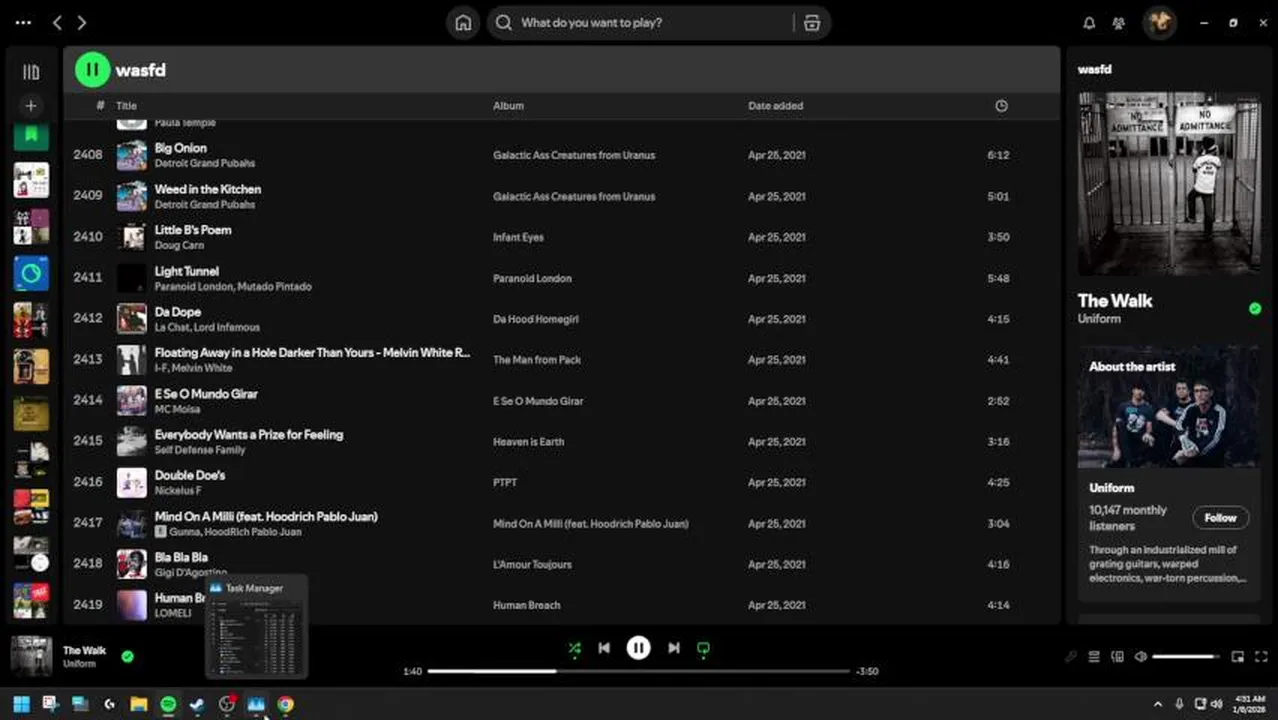Open Spotify from the Windows taskbar
Image resolution: width=1278 pixels, height=720 pixels.
coord(168,705)
